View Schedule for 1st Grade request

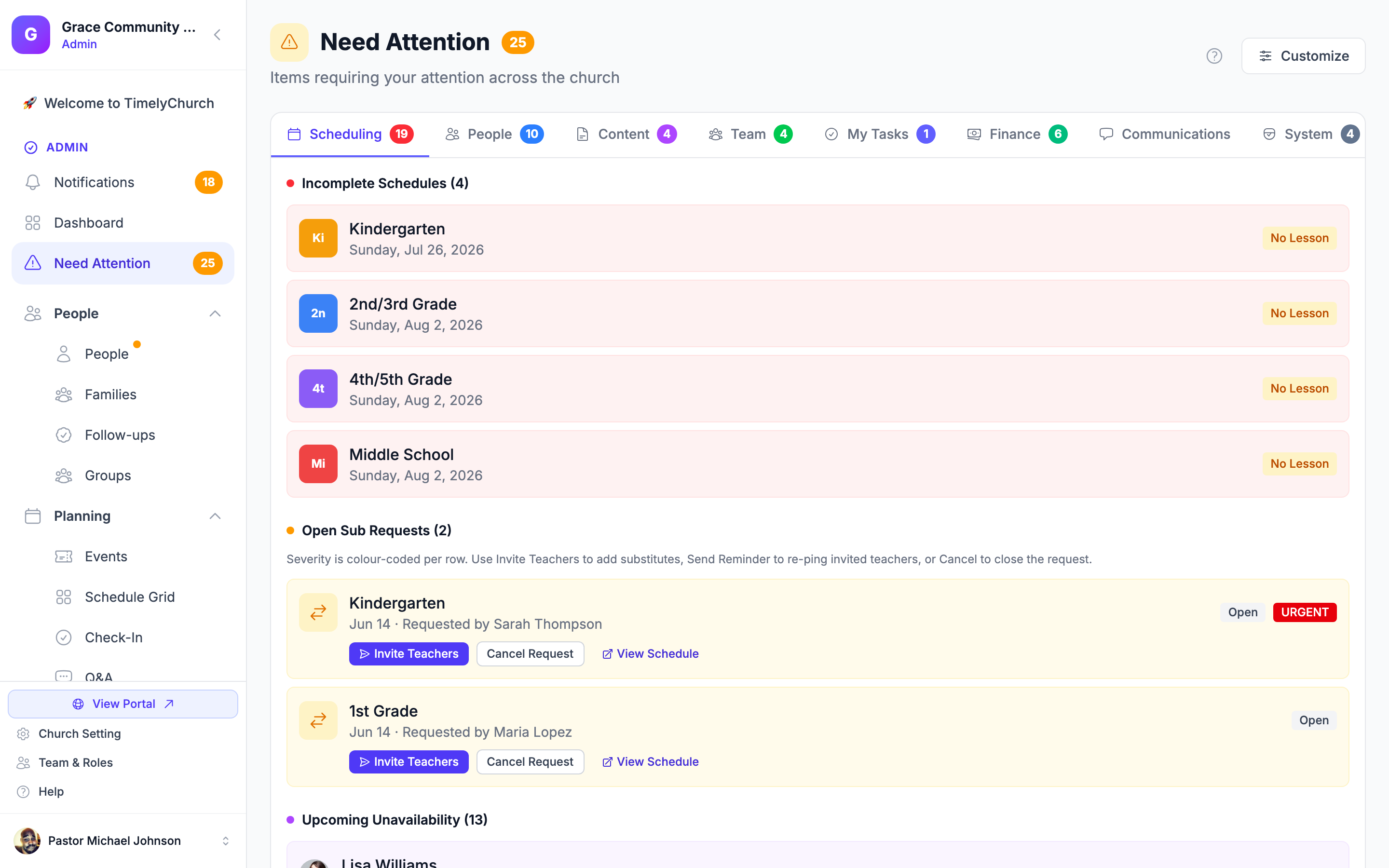[x=650, y=761]
